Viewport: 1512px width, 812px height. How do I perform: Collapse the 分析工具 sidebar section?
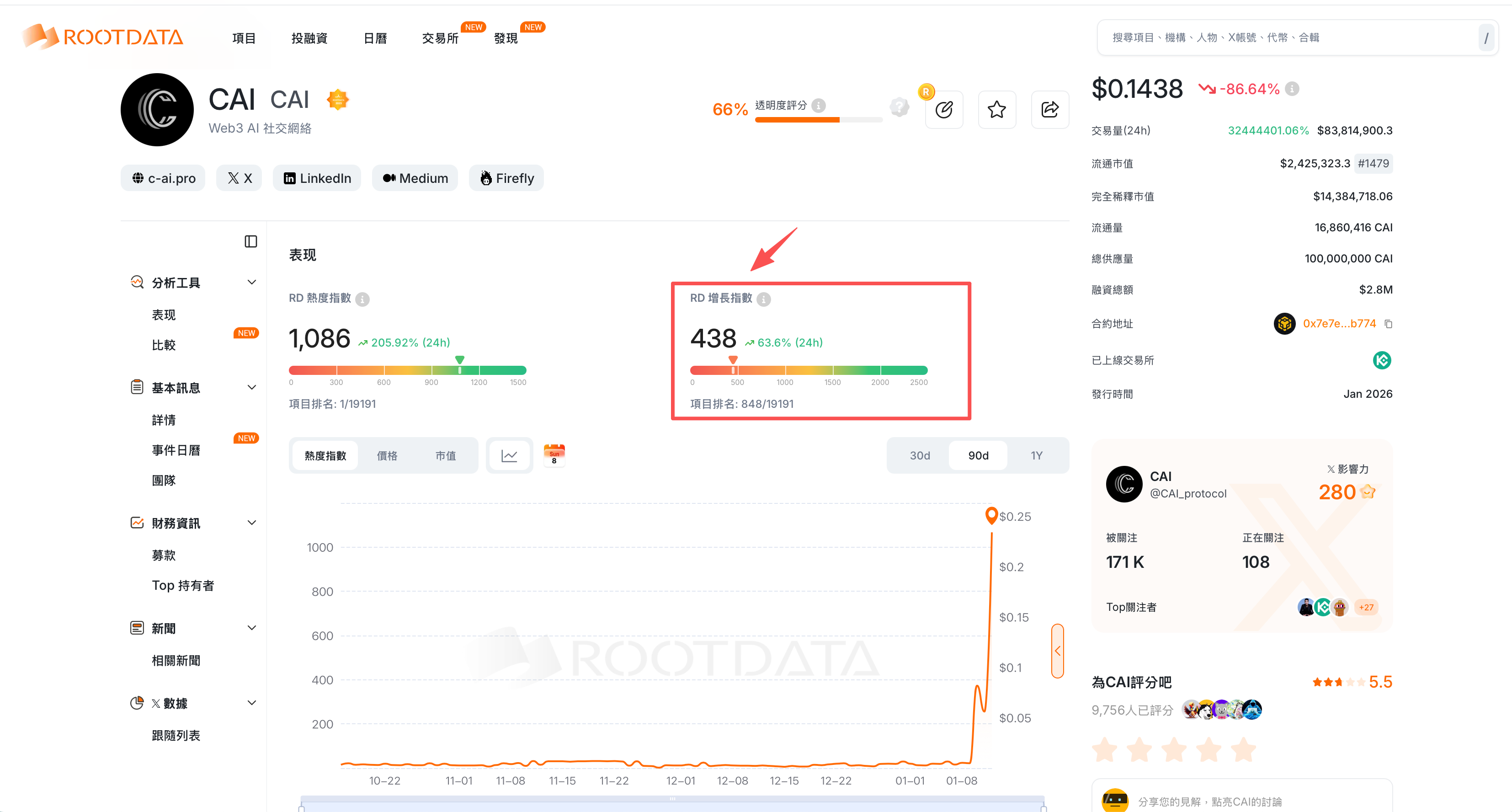252,283
